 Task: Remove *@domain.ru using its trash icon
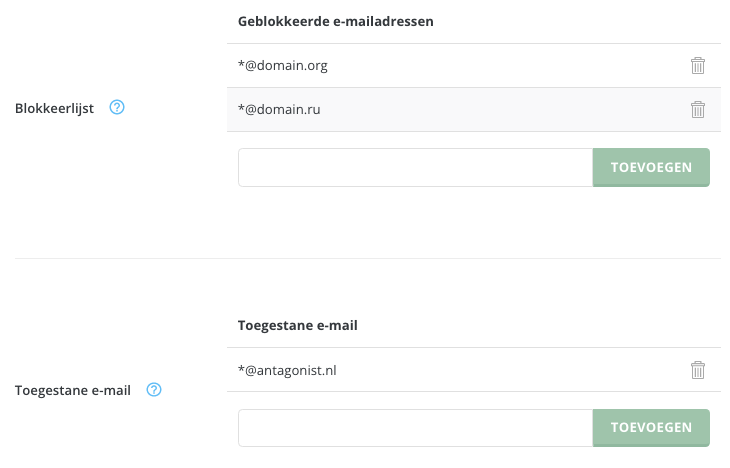point(697,109)
